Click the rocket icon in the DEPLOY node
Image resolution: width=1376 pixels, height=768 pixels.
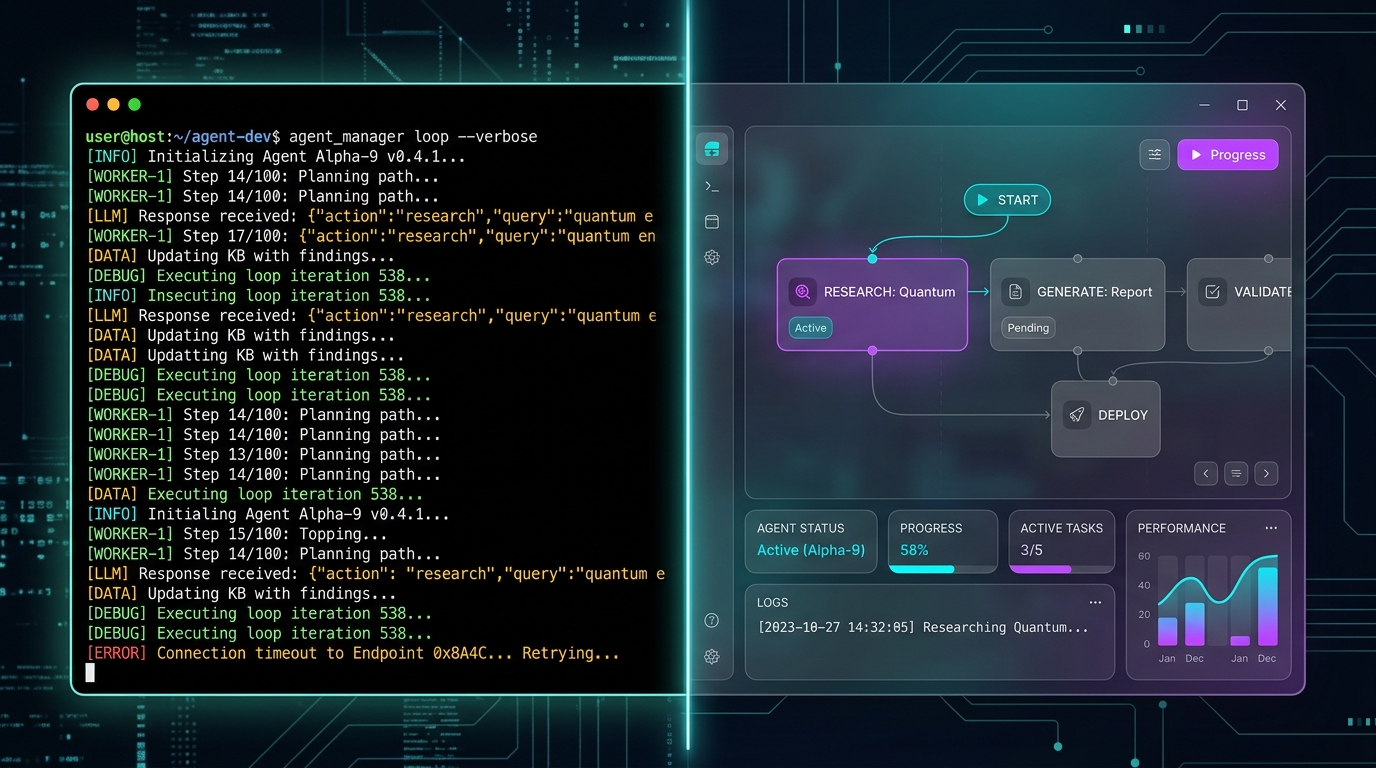click(1077, 415)
